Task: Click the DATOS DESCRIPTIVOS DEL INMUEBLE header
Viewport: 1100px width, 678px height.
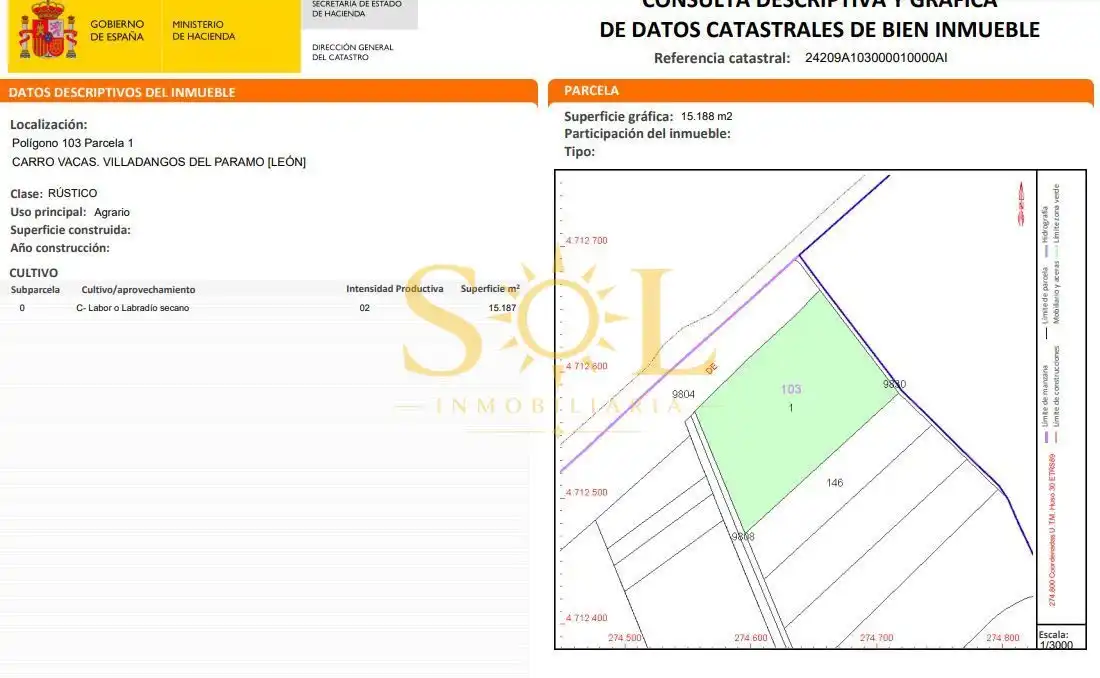Action: pos(122,92)
